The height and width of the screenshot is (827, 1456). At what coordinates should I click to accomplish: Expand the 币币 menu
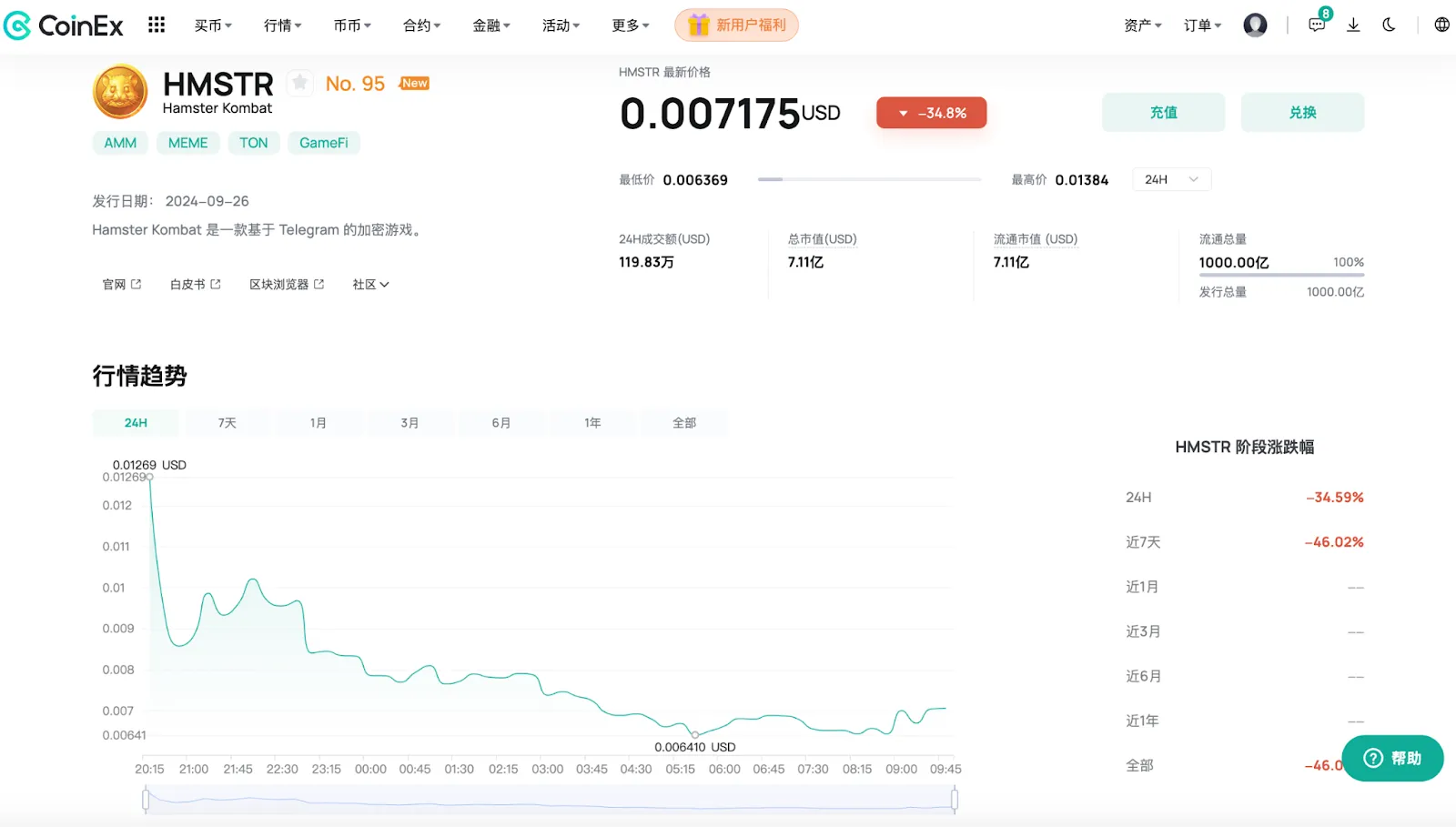352,25
